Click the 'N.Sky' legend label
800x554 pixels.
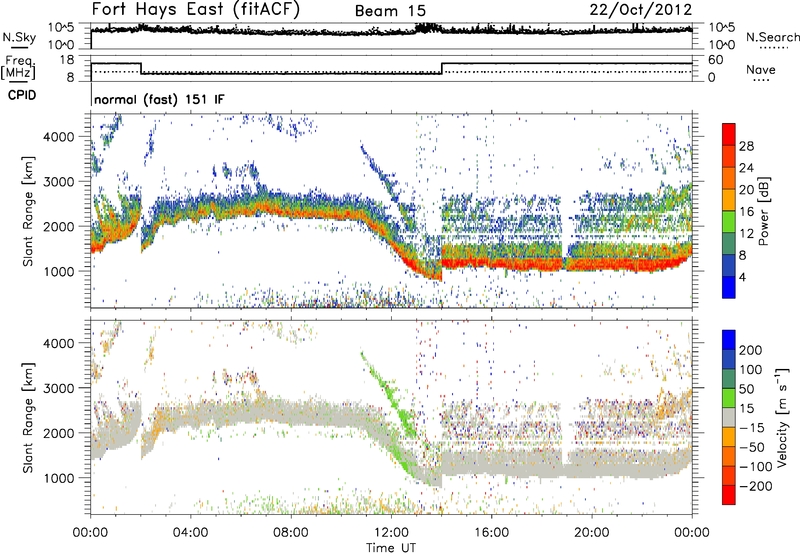click(19, 37)
